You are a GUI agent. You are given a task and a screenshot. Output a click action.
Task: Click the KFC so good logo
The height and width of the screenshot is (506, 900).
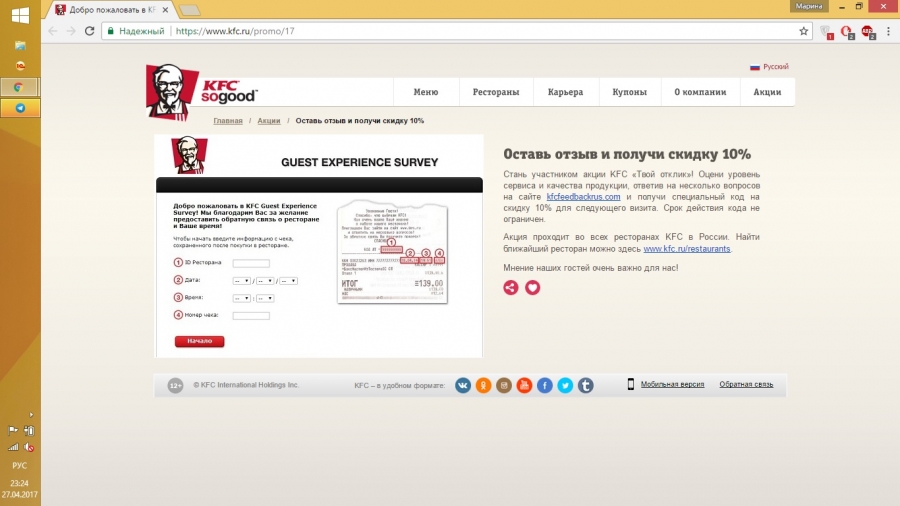(x=201, y=92)
